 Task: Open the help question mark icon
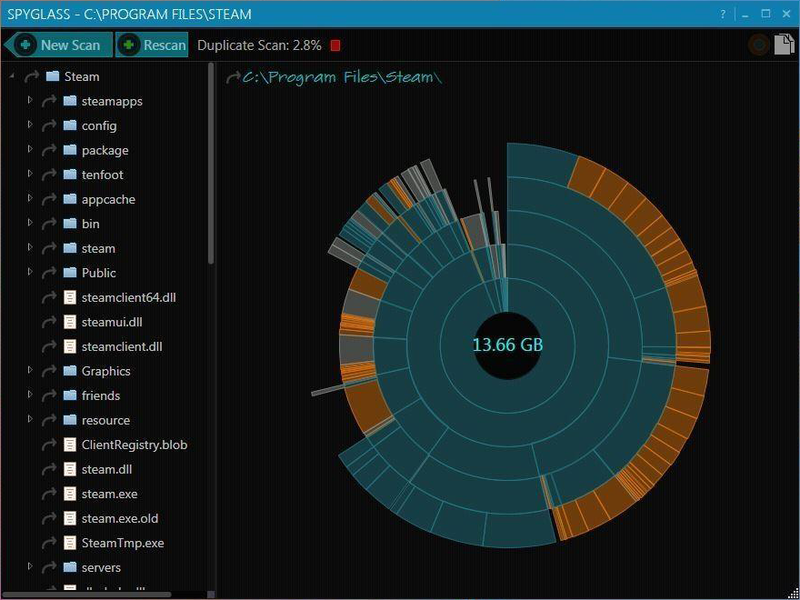(x=723, y=14)
